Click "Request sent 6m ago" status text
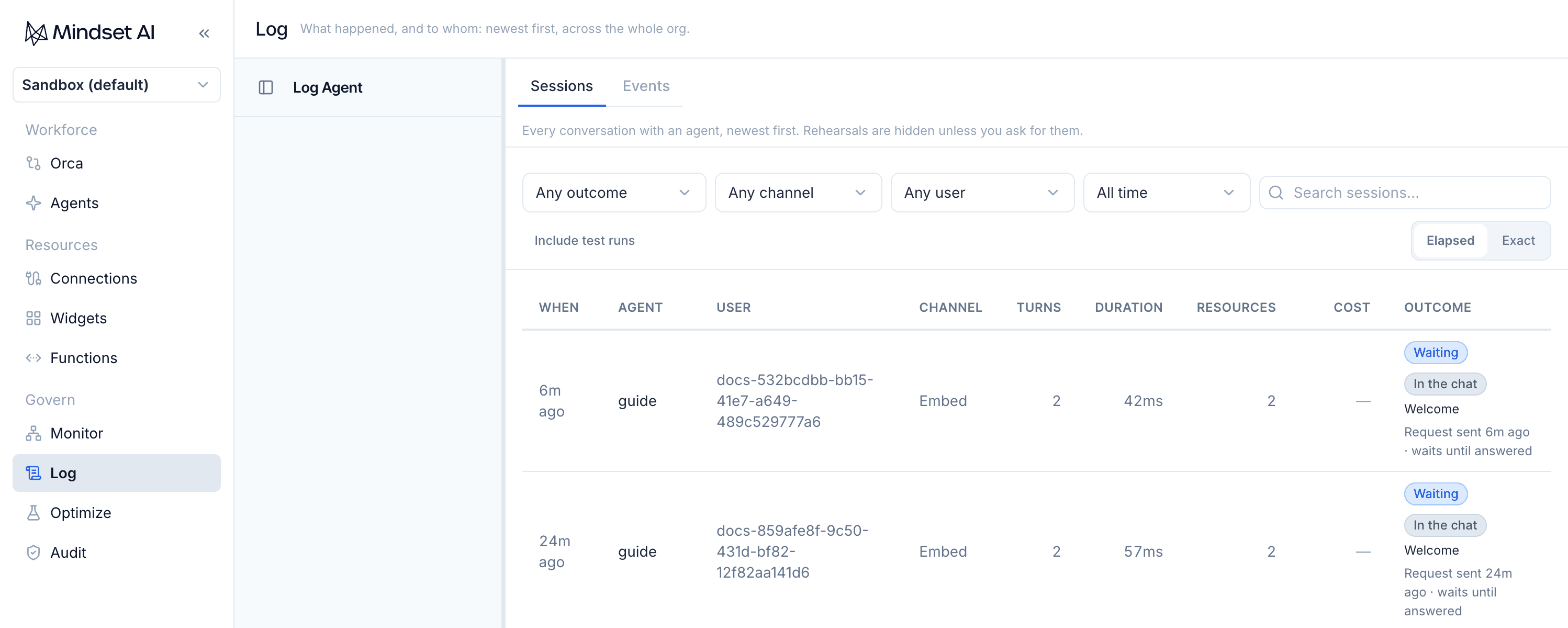 (x=1467, y=432)
